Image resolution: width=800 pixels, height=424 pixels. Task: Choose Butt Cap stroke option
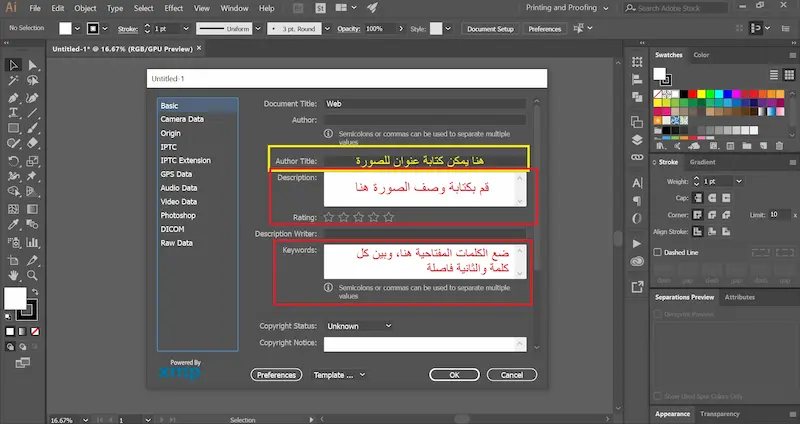697,197
